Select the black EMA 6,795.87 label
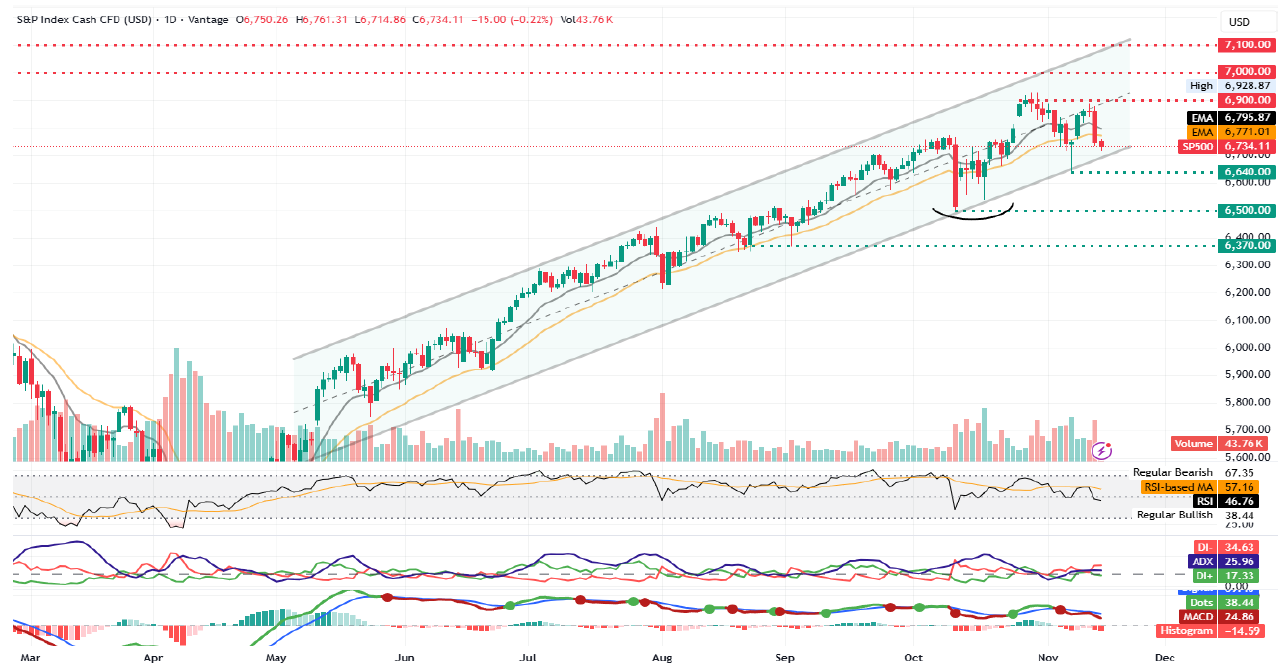The image size is (1281, 672). coord(1230,117)
